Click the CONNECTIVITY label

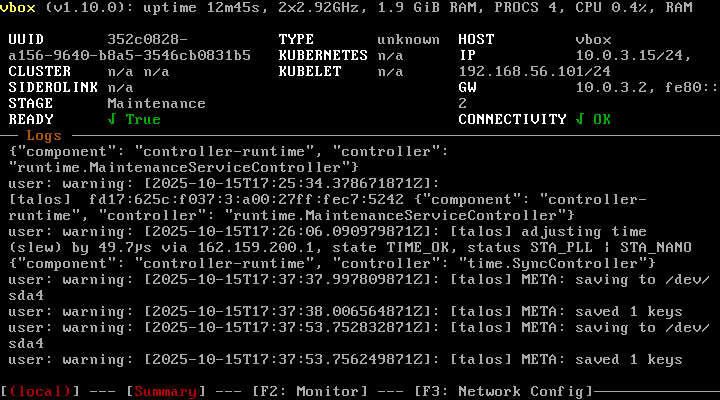tap(512, 119)
